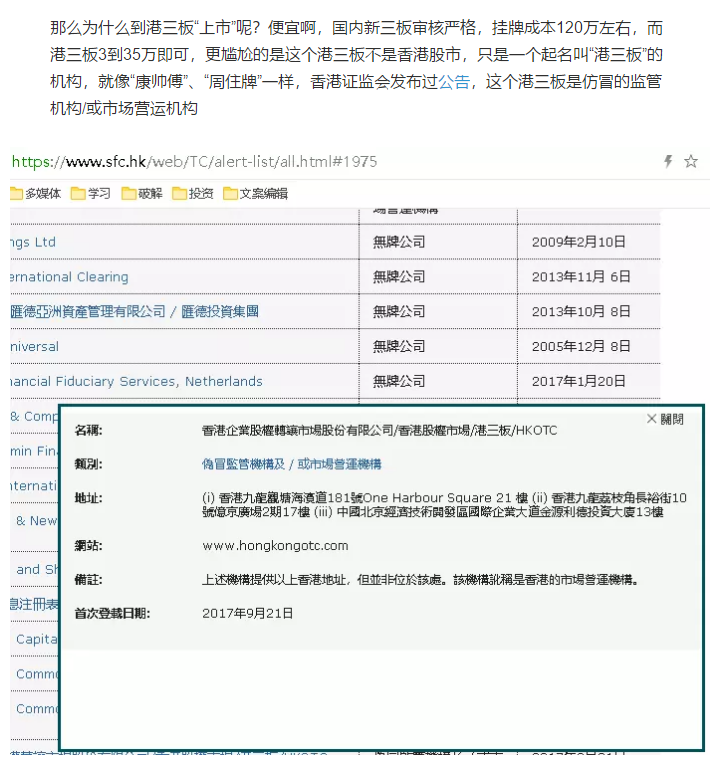
Task: Open the 文案编辑 bookmarks folder
Action: [256, 194]
